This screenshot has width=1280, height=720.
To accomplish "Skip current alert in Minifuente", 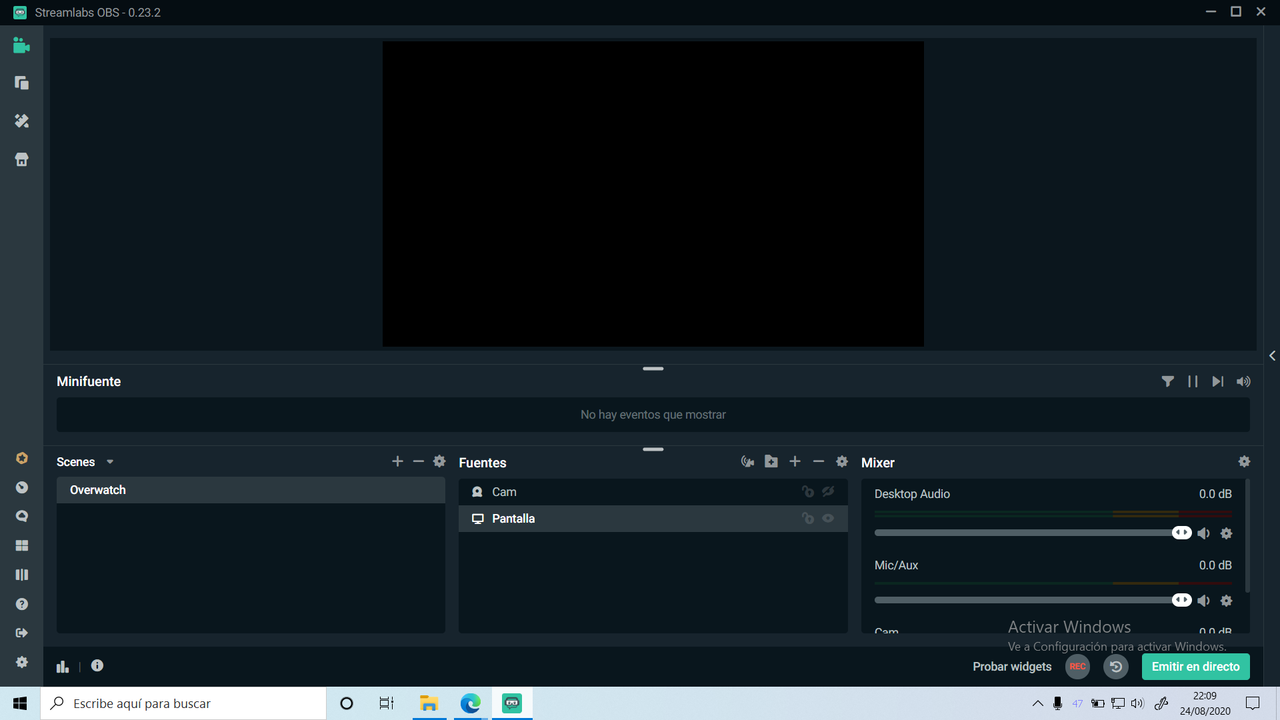I will 1218,381.
